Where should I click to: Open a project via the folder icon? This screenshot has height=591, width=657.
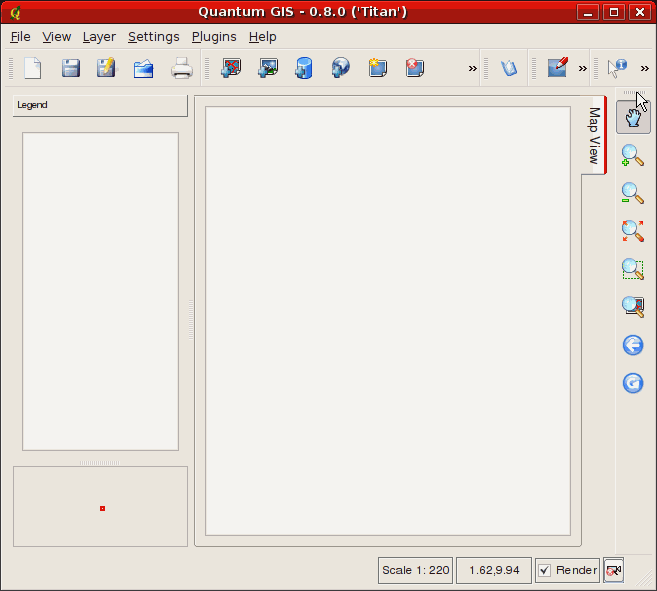click(143, 69)
